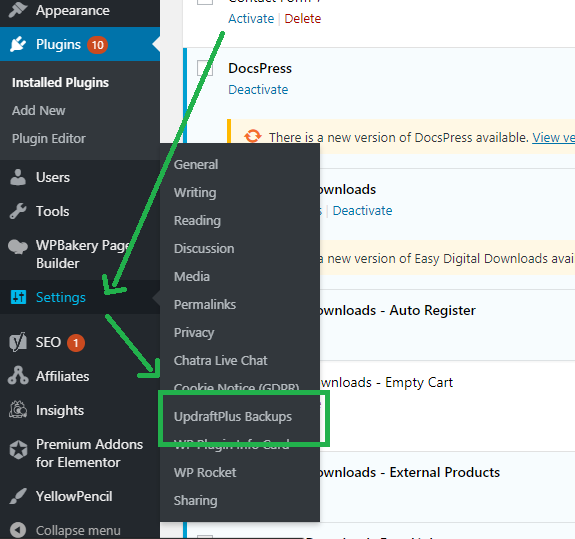Click the Auto Register plugin title

point(398,310)
